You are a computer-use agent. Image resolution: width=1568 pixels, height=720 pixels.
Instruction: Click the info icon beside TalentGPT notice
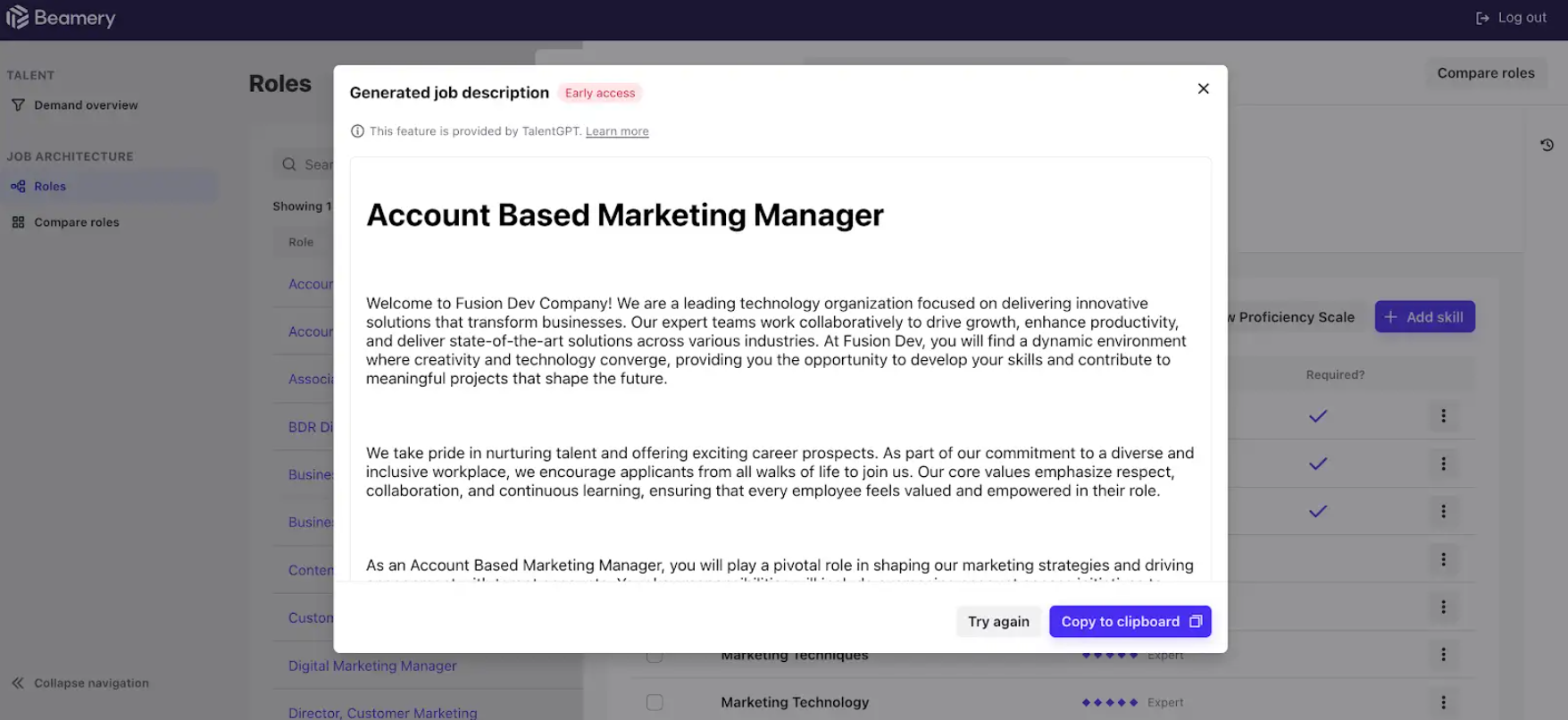(x=357, y=131)
